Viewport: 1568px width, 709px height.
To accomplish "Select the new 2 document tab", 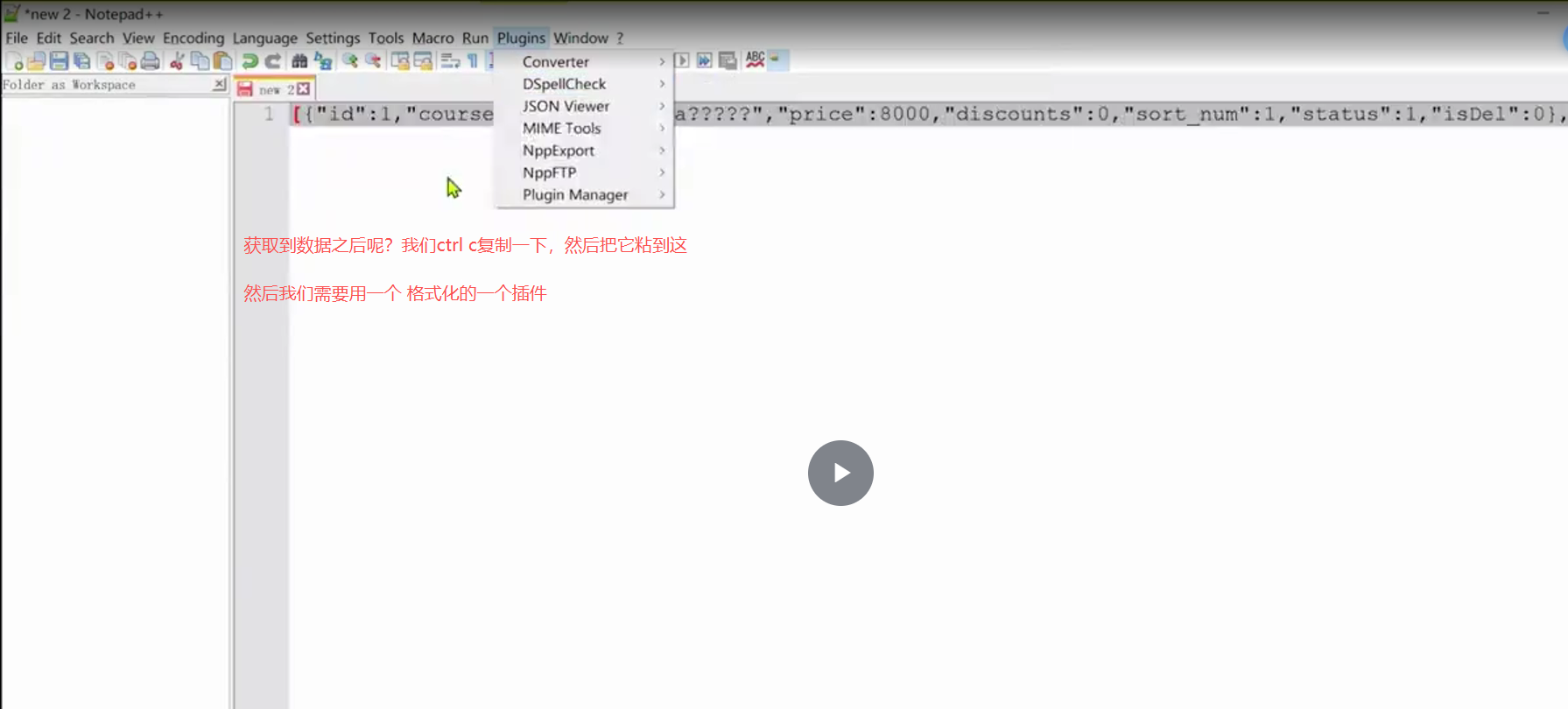I will pos(274,89).
